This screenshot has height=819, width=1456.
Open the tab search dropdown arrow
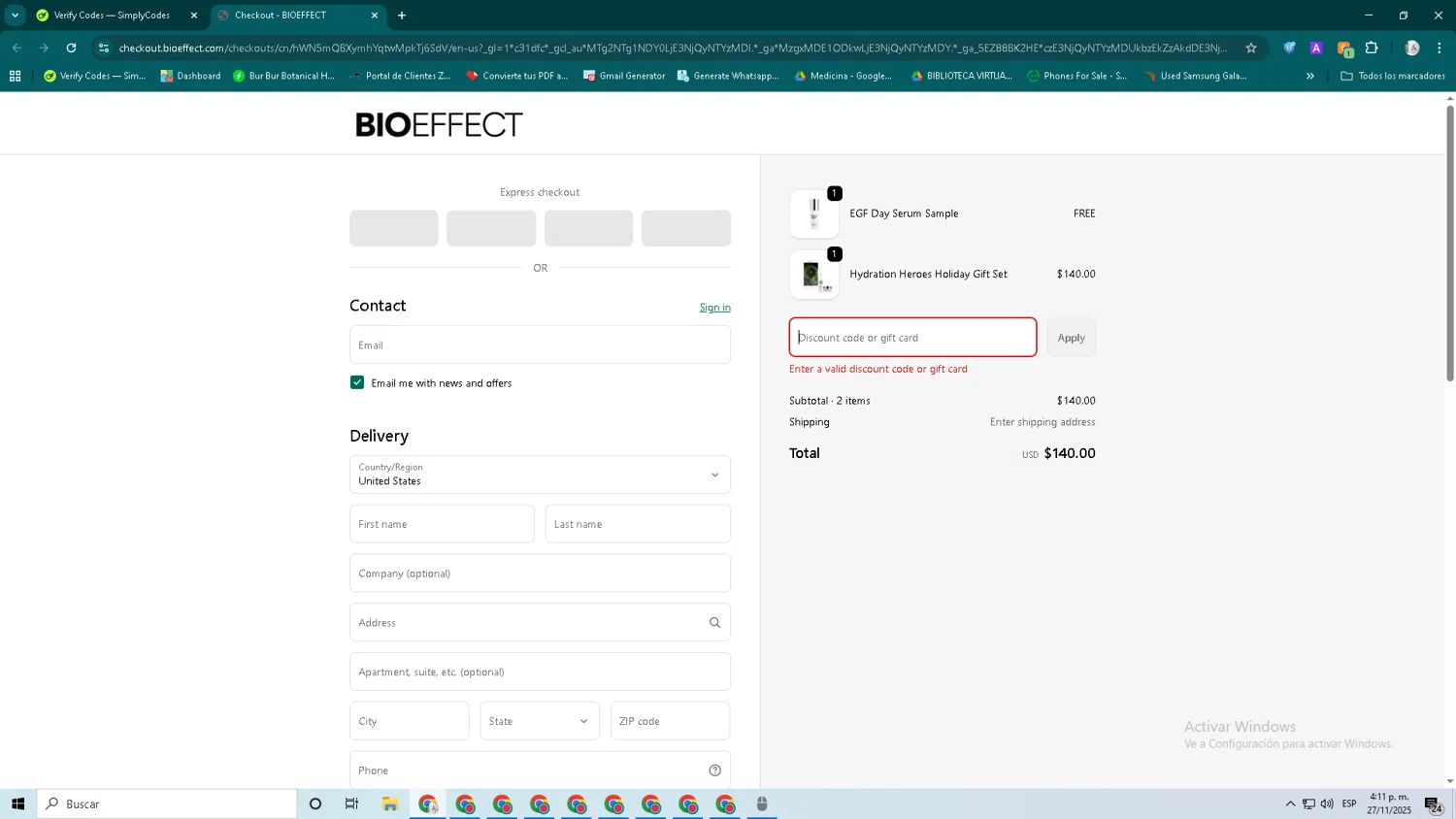(15, 16)
